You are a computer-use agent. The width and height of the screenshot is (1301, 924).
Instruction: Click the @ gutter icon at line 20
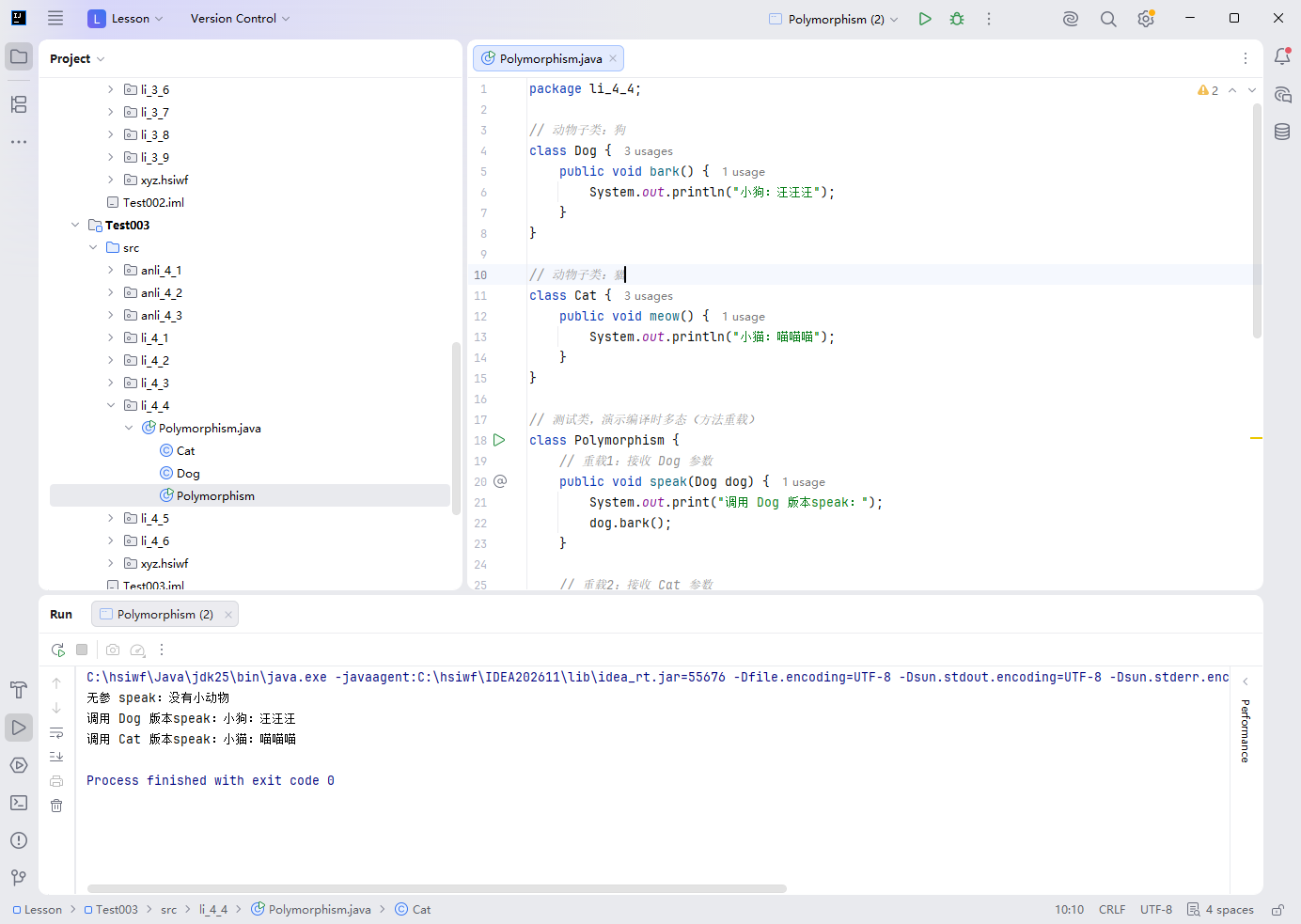coord(500,481)
